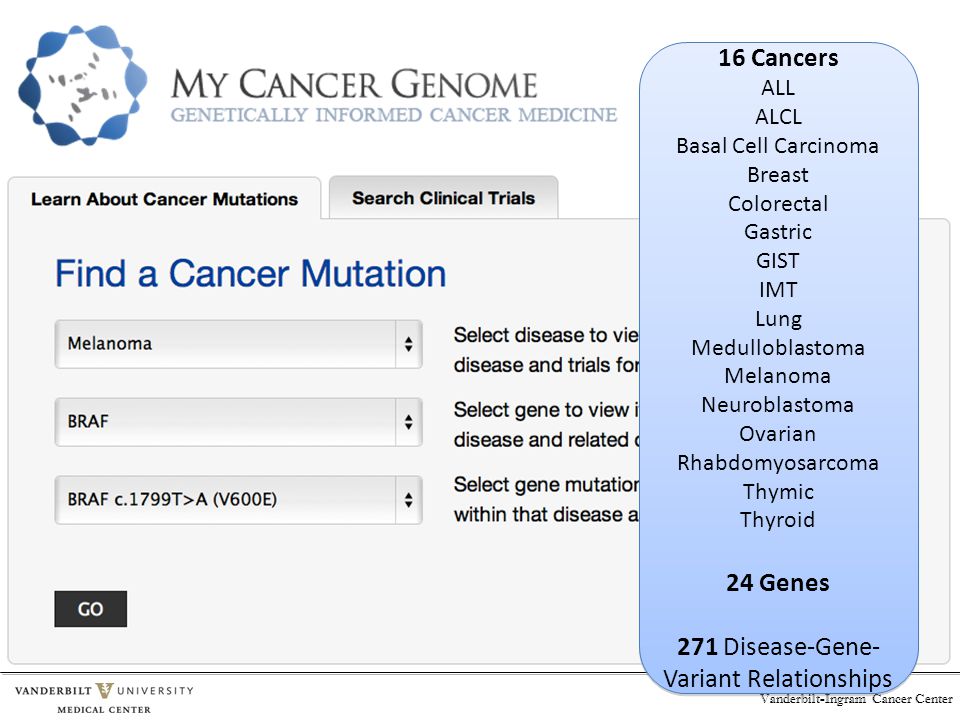960x720 pixels.
Task: Open the BRAF gene dropdown
Action: click(x=238, y=422)
